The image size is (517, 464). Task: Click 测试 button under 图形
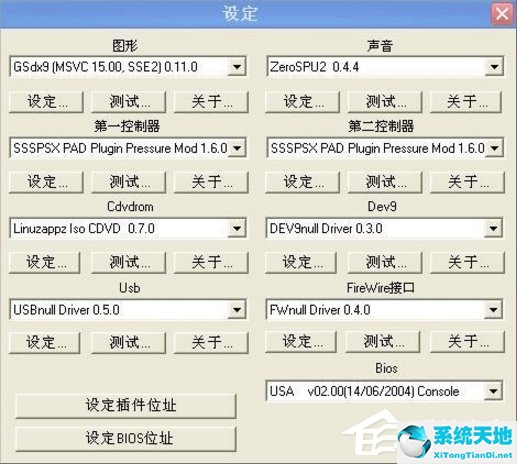click(x=129, y=101)
